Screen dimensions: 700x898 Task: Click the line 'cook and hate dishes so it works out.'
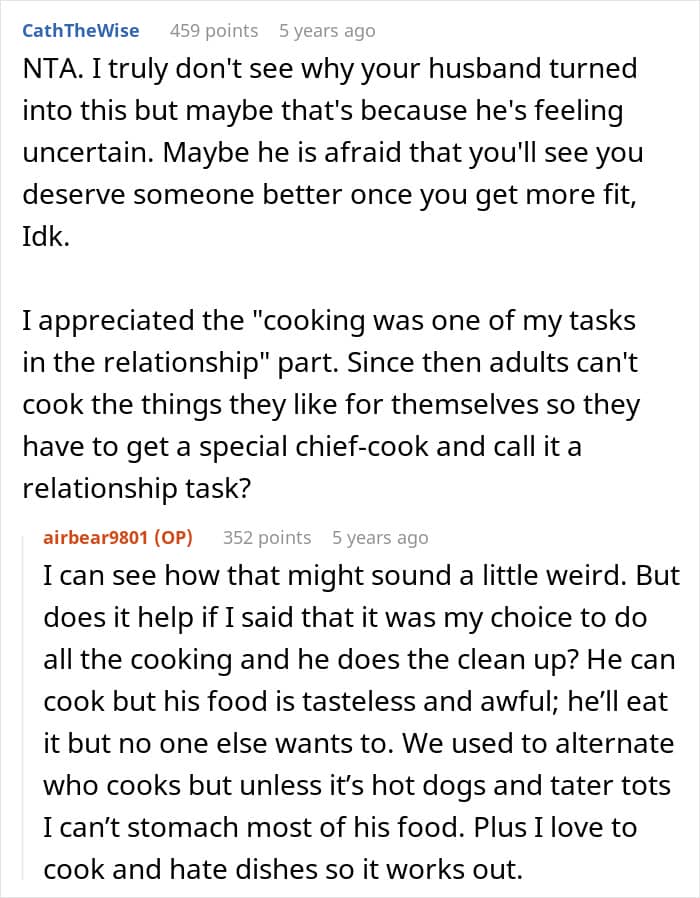282,869
